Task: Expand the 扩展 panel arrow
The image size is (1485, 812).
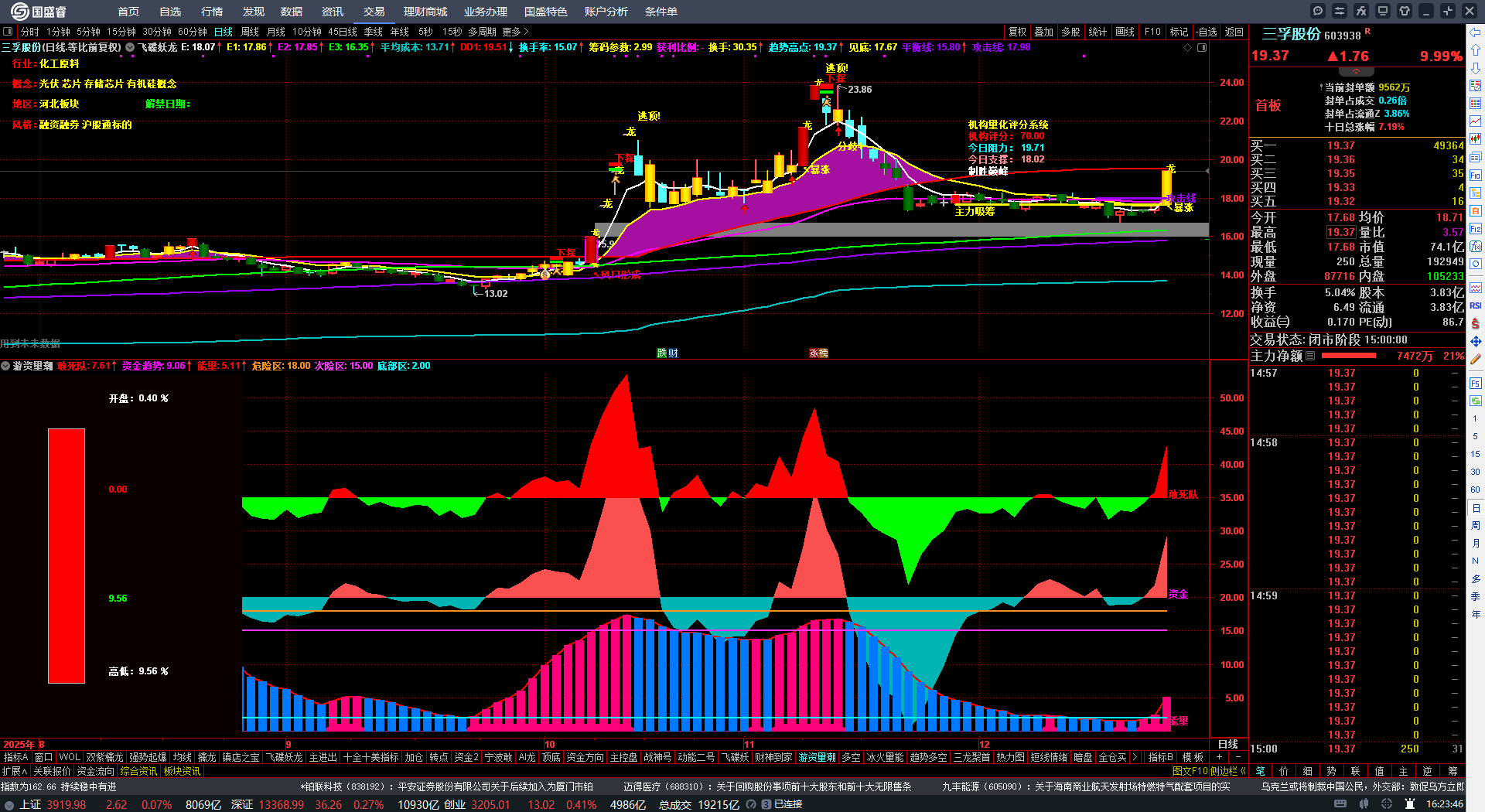Action: 15,771
